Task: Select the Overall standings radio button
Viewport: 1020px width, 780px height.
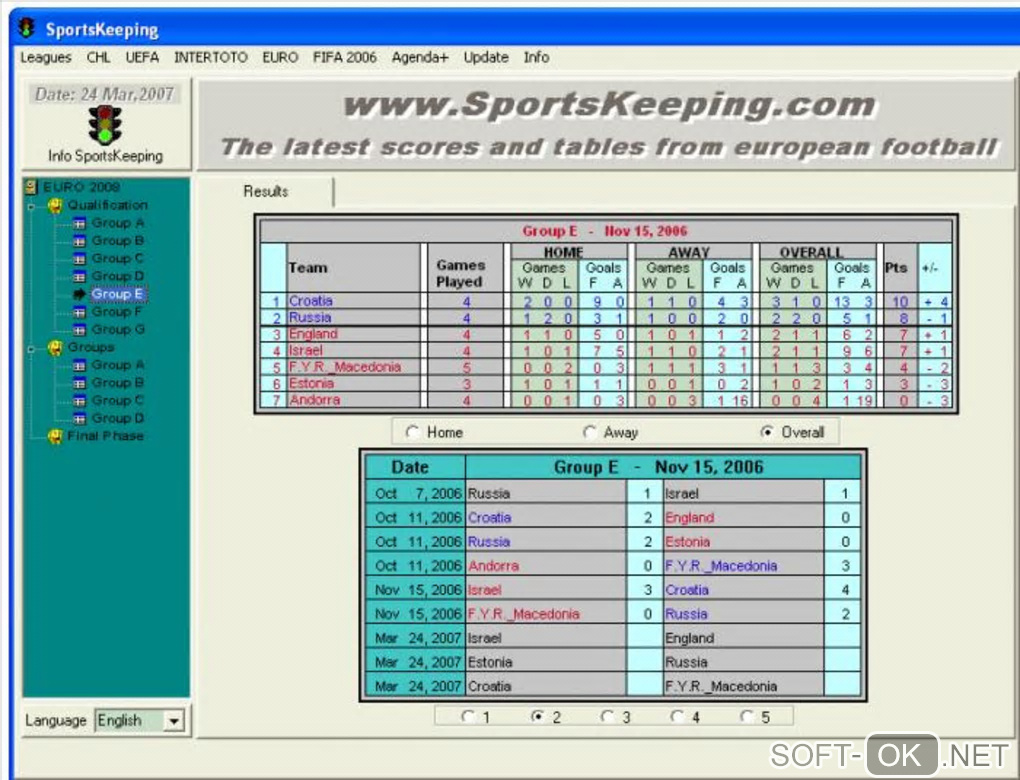Action: coord(767,432)
